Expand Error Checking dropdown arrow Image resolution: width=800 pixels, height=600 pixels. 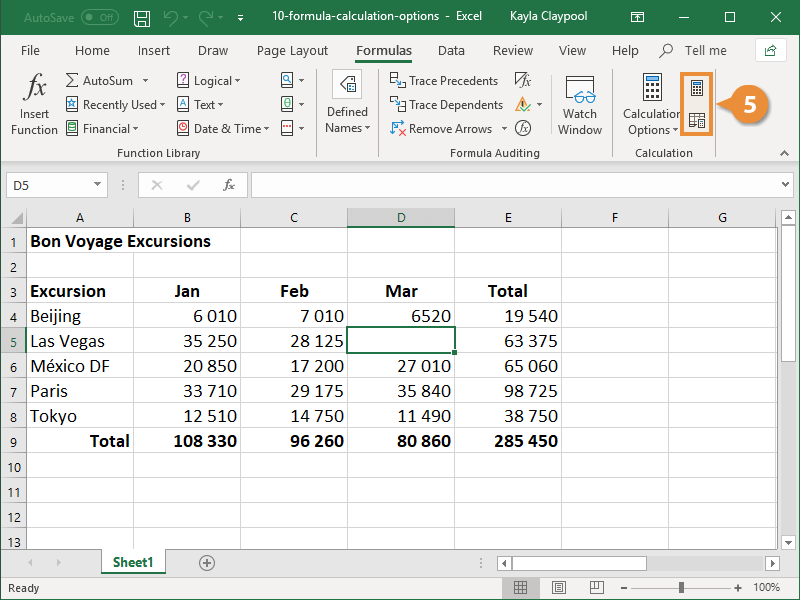click(x=539, y=105)
